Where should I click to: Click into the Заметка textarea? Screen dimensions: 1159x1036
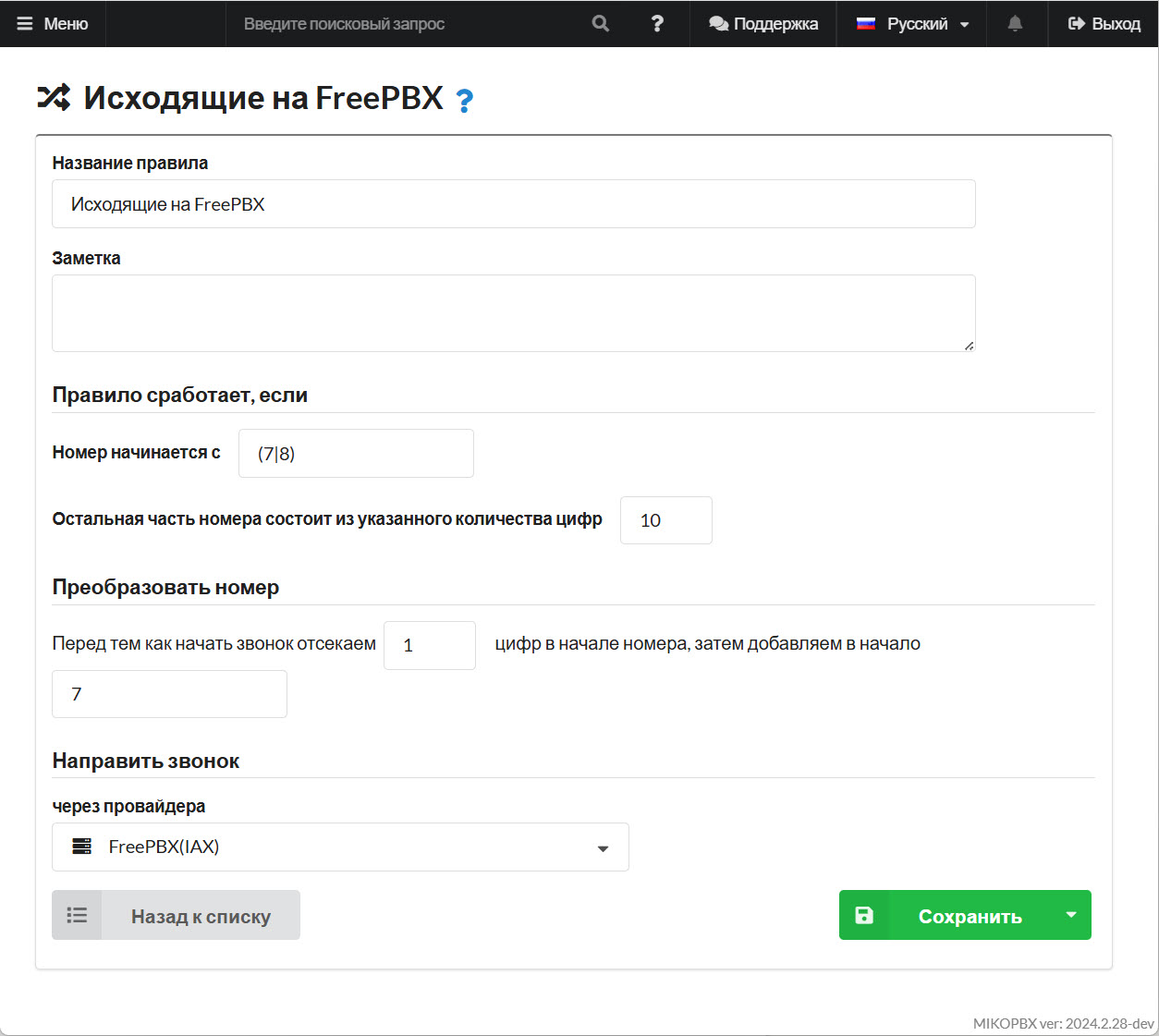click(x=513, y=312)
